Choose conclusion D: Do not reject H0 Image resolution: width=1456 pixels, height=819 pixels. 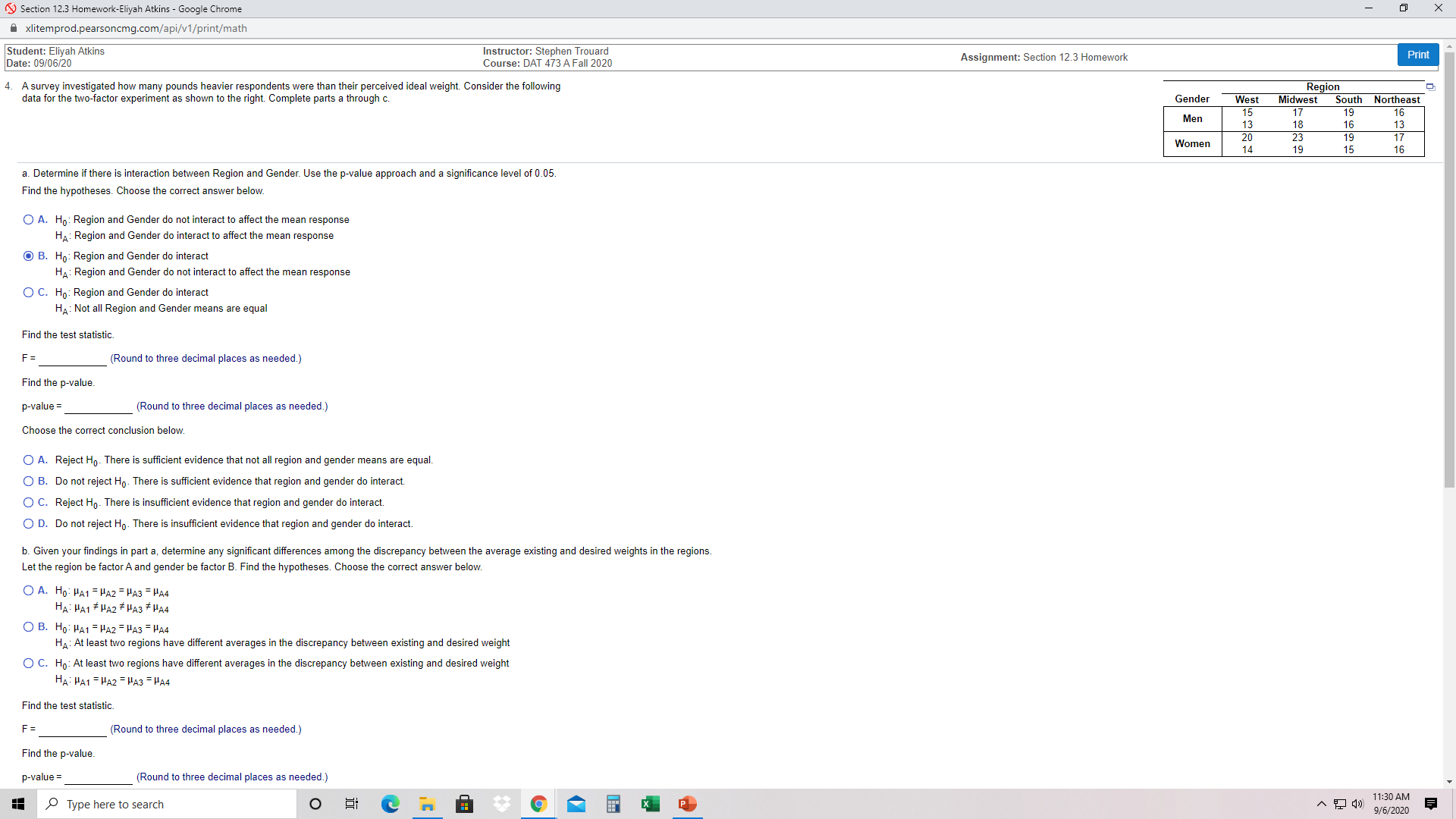coord(28,524)
